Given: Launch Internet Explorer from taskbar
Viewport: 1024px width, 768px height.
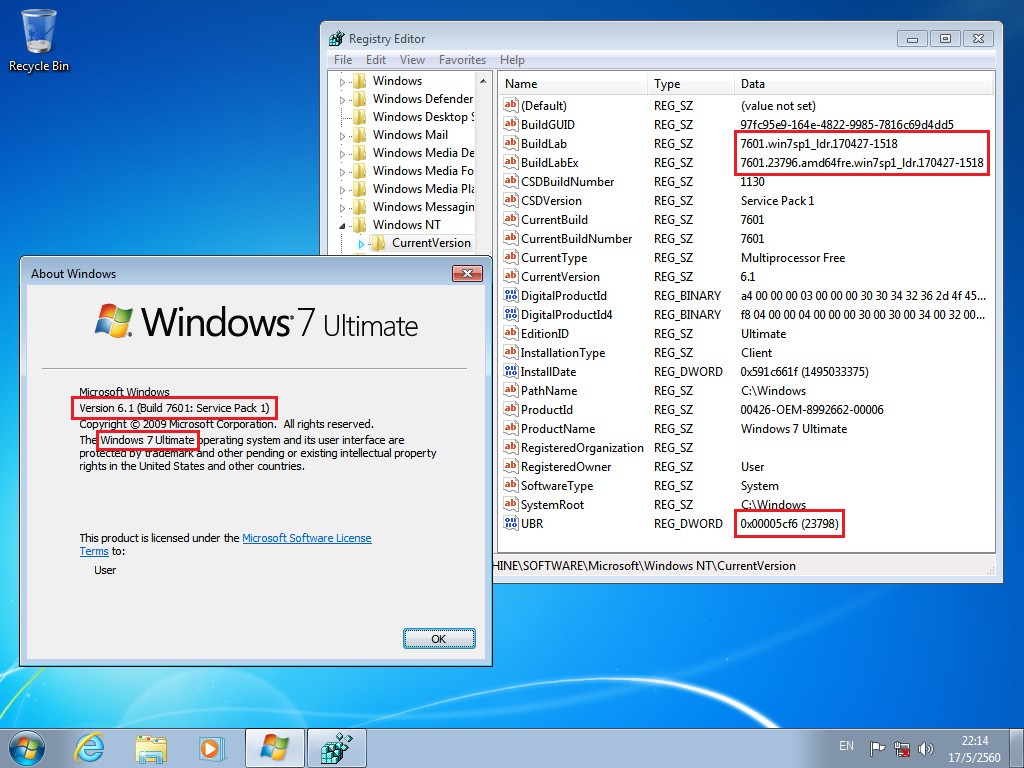Looking at the screenshot, I should [x=89, y=748].
